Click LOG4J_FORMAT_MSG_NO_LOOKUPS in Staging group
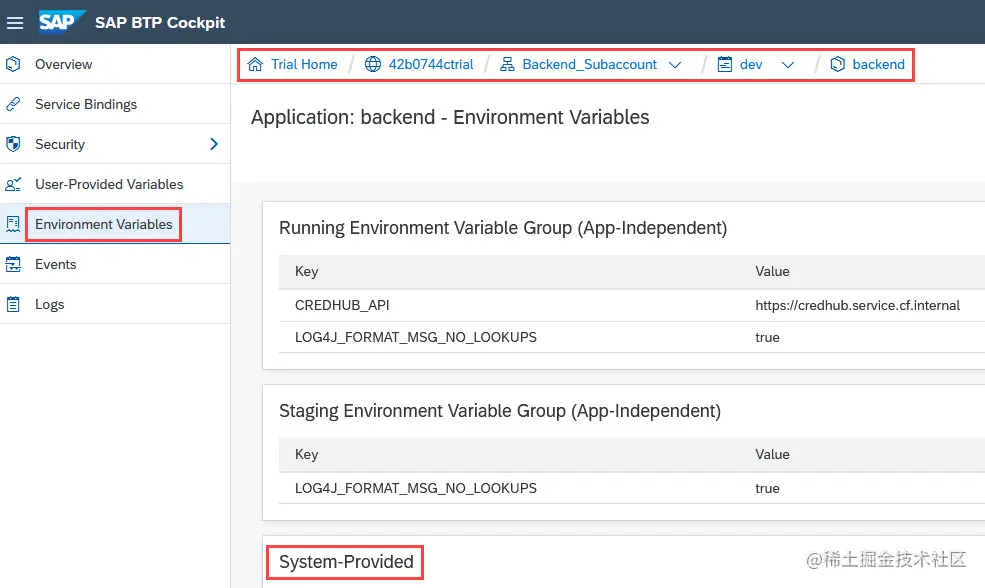This screenshot has width=985, height=588. pyautogui.click(x=416, y=488)
